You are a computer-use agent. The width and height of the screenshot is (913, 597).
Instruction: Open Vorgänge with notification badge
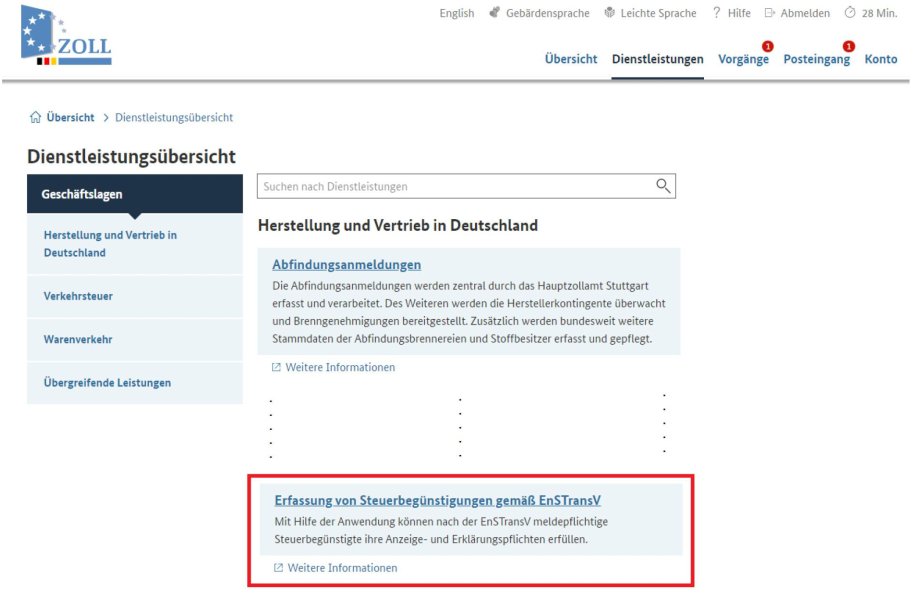coord(743,59)
